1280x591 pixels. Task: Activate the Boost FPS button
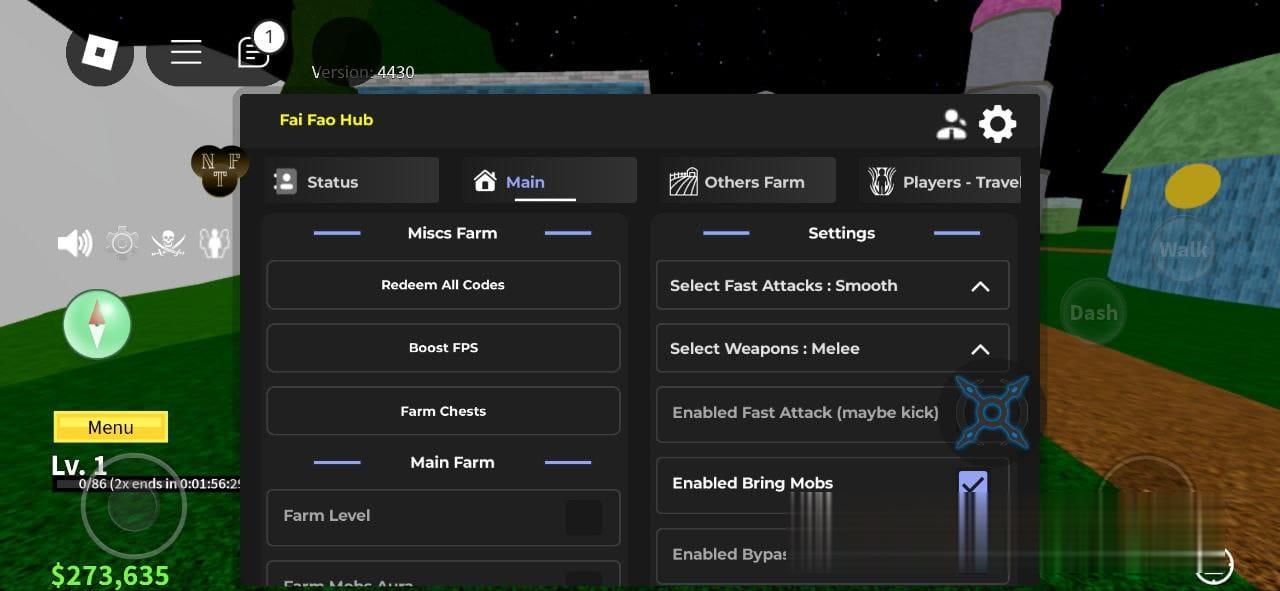(x=443, y=347)
